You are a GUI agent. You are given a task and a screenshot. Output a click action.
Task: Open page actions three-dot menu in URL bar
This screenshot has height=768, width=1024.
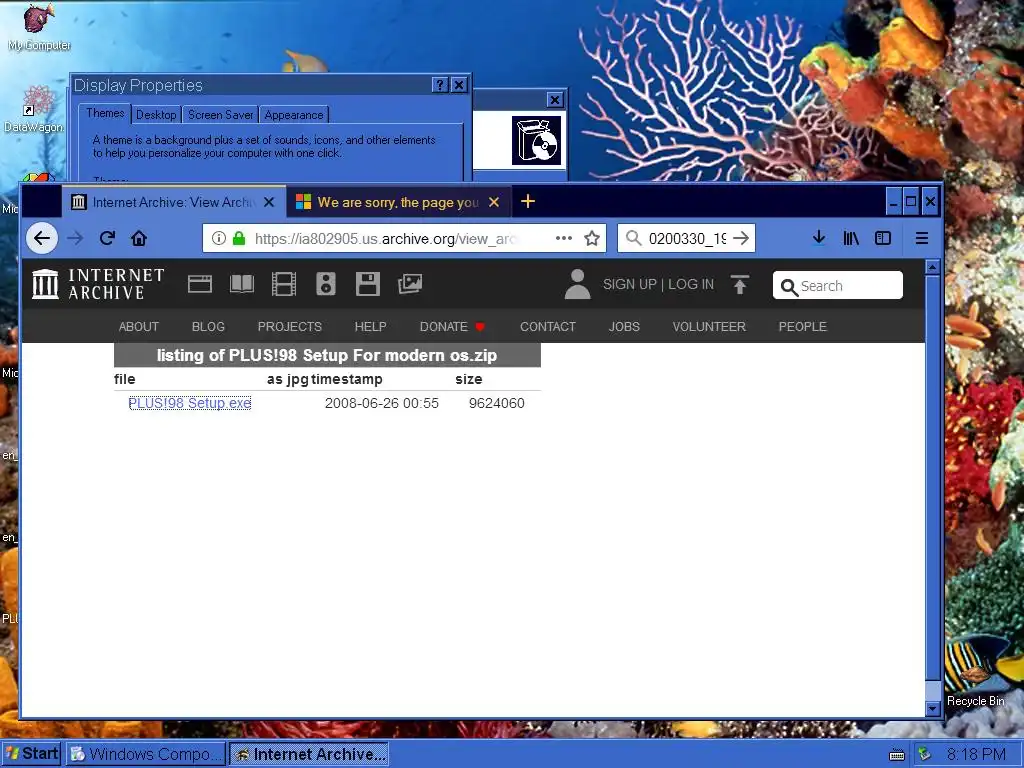(564, 238)
